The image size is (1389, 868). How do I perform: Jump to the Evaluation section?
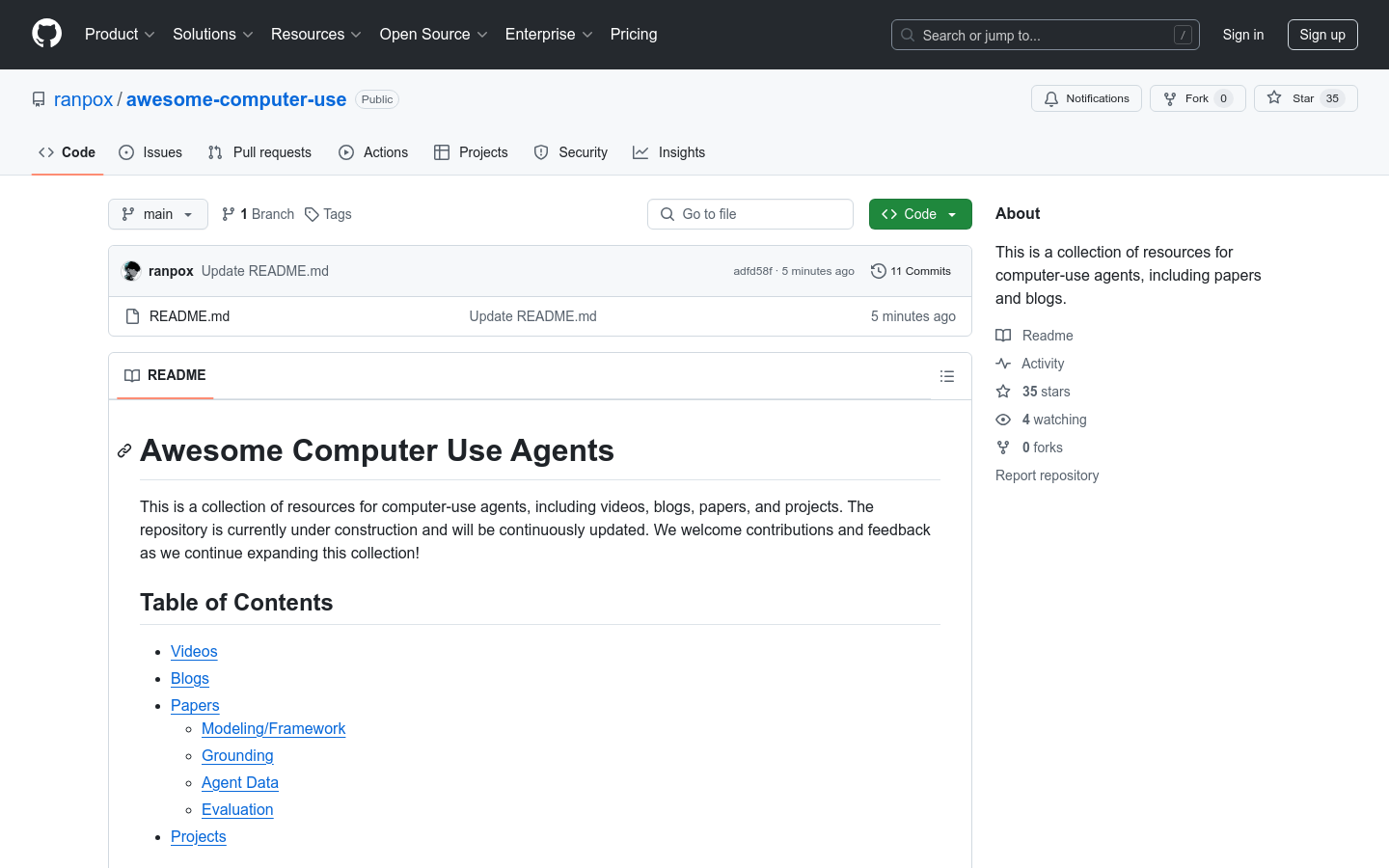click(x=237, y=810)
